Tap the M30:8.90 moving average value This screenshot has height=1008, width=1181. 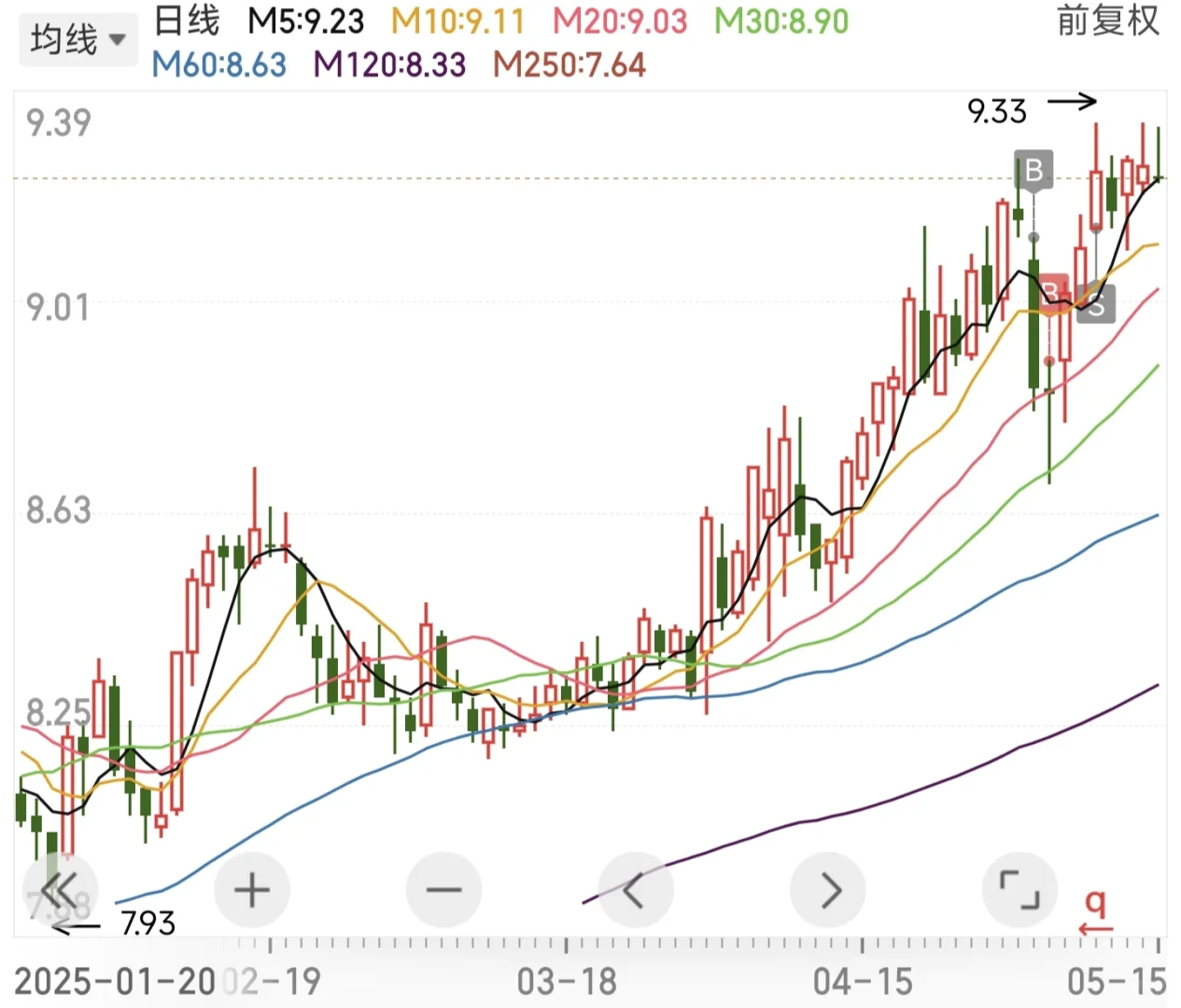pyautogui.click(x=782, y=21)
